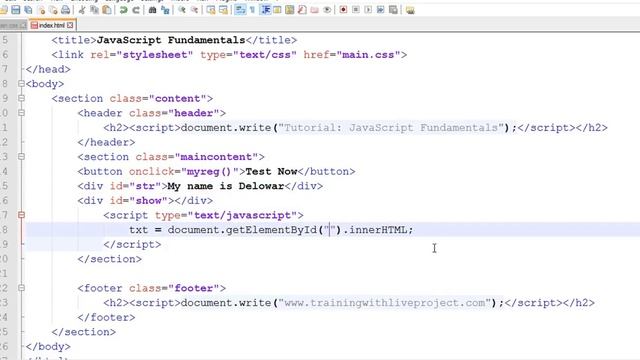The width and height of the screenshot is (640, 360).
Task: Click the href value main.css
Action: [368, 55]
